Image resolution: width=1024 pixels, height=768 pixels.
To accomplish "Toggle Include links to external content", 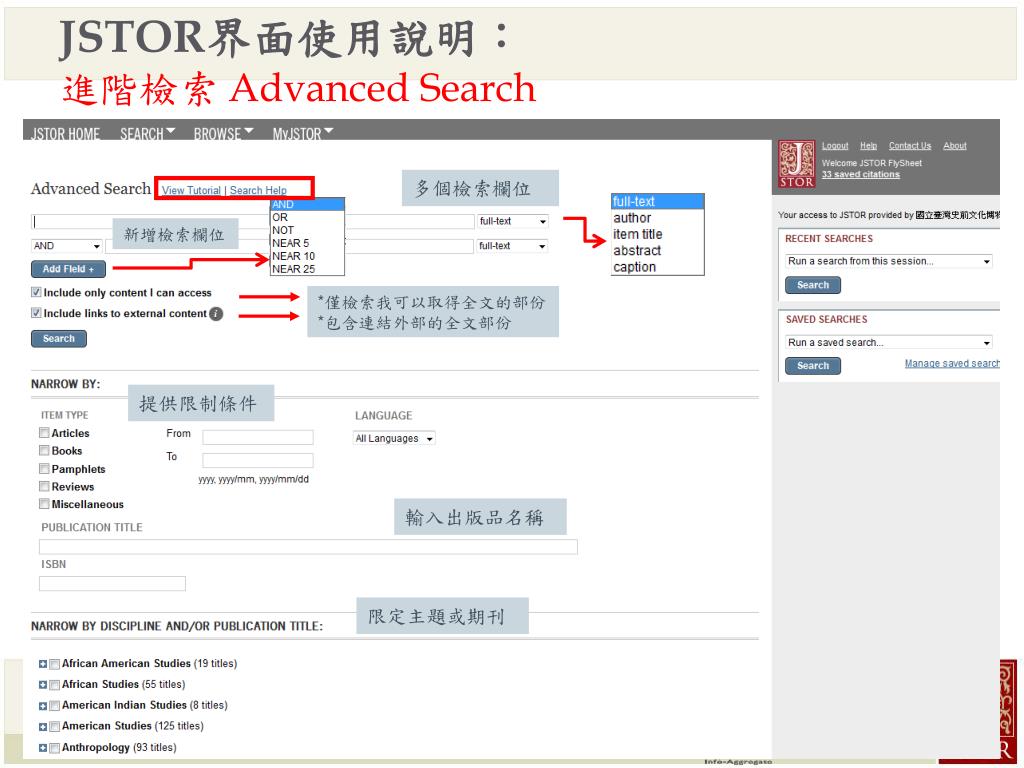I will [37, 313].
